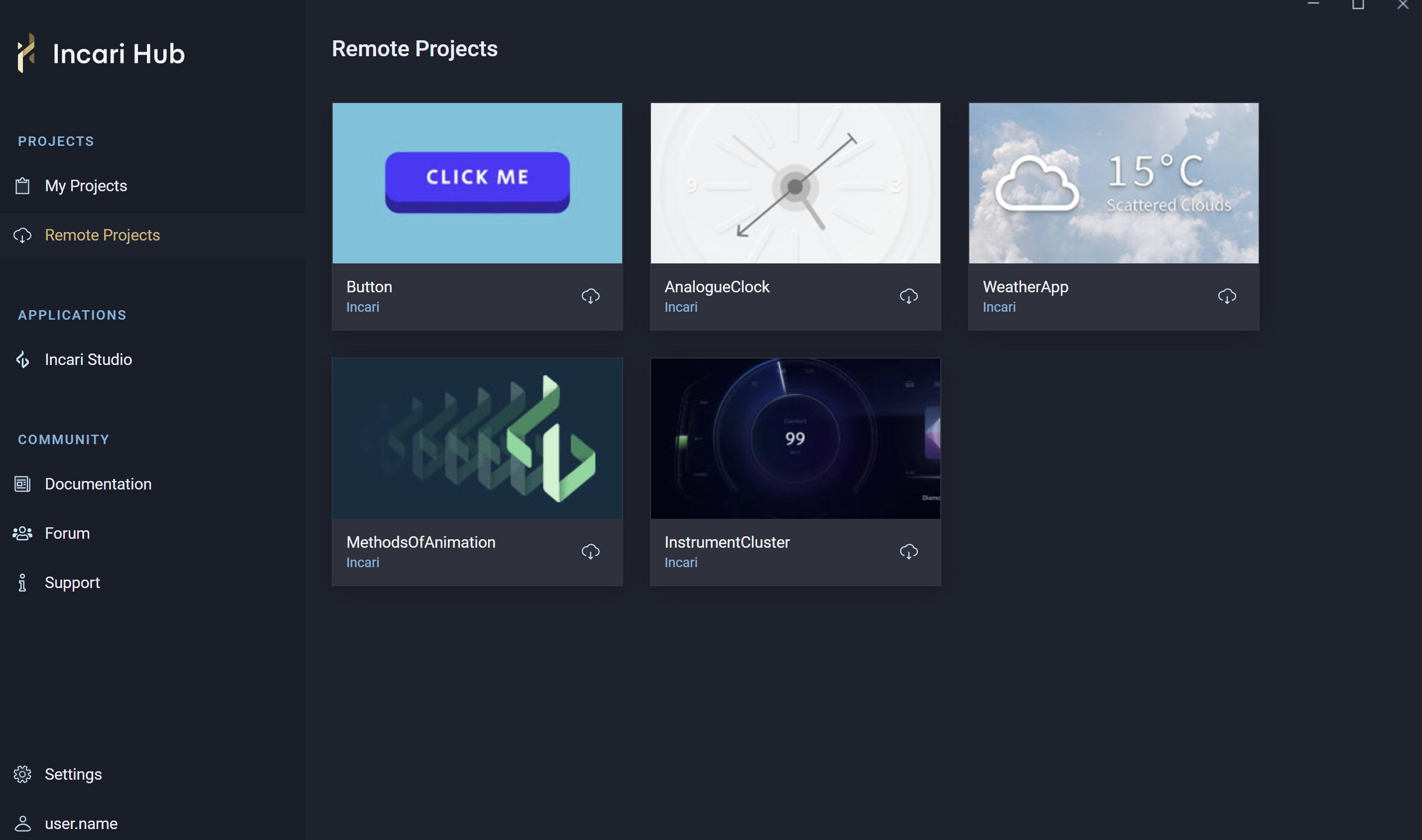Click the Remote Projects page heading

414,49
